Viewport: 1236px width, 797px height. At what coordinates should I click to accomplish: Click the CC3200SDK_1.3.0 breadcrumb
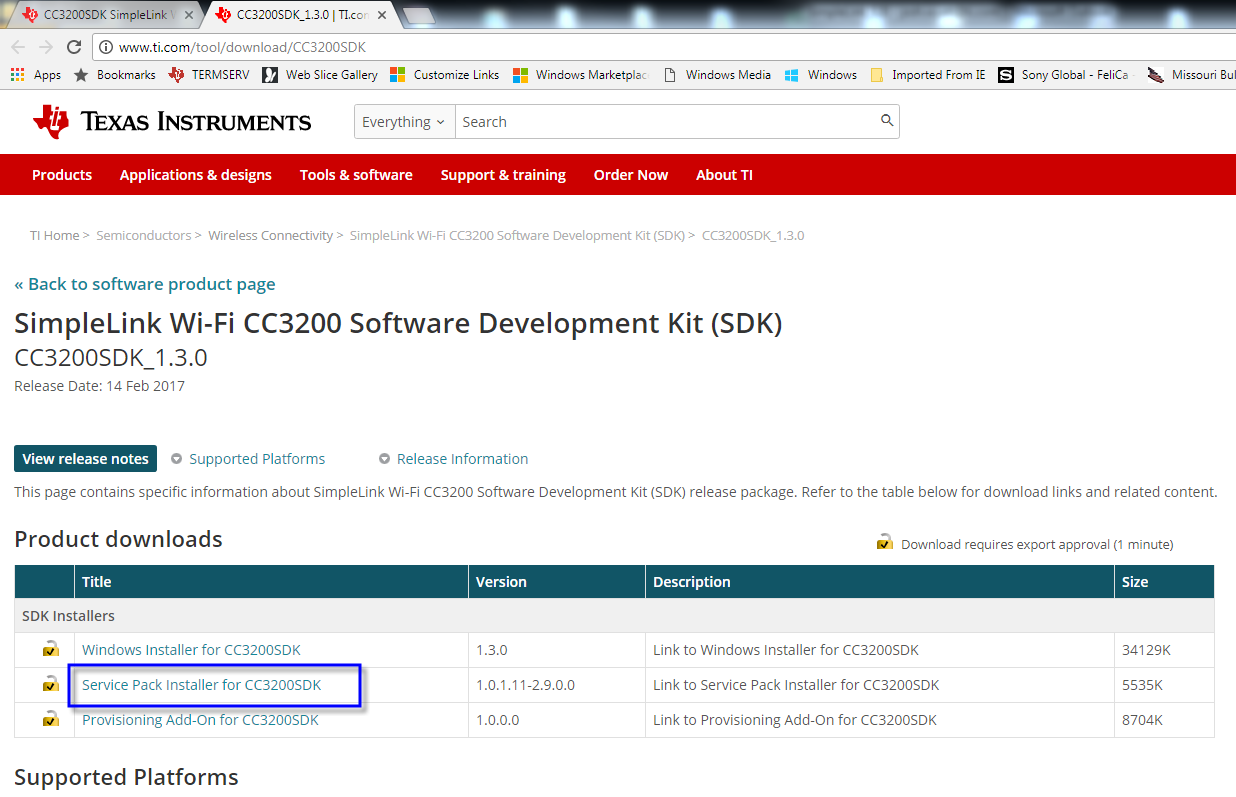[x=753, y=236]
